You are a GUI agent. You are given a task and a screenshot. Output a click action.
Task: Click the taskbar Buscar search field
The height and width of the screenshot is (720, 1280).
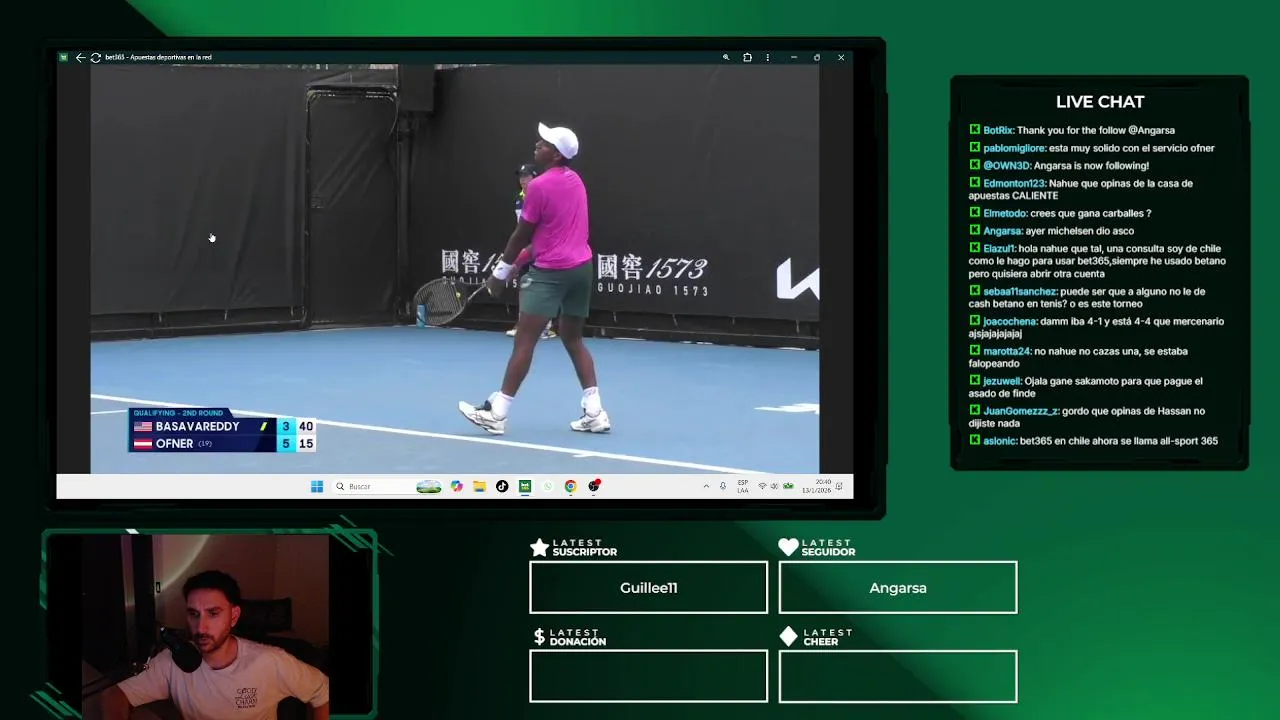[x=388, y=486]
